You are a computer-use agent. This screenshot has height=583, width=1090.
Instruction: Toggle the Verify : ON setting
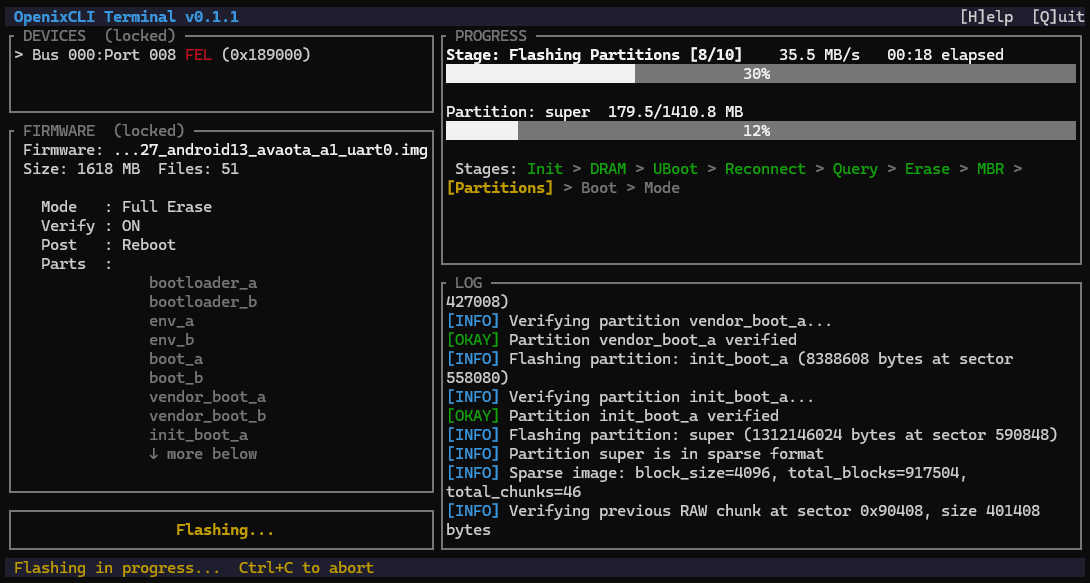point(90,226)
